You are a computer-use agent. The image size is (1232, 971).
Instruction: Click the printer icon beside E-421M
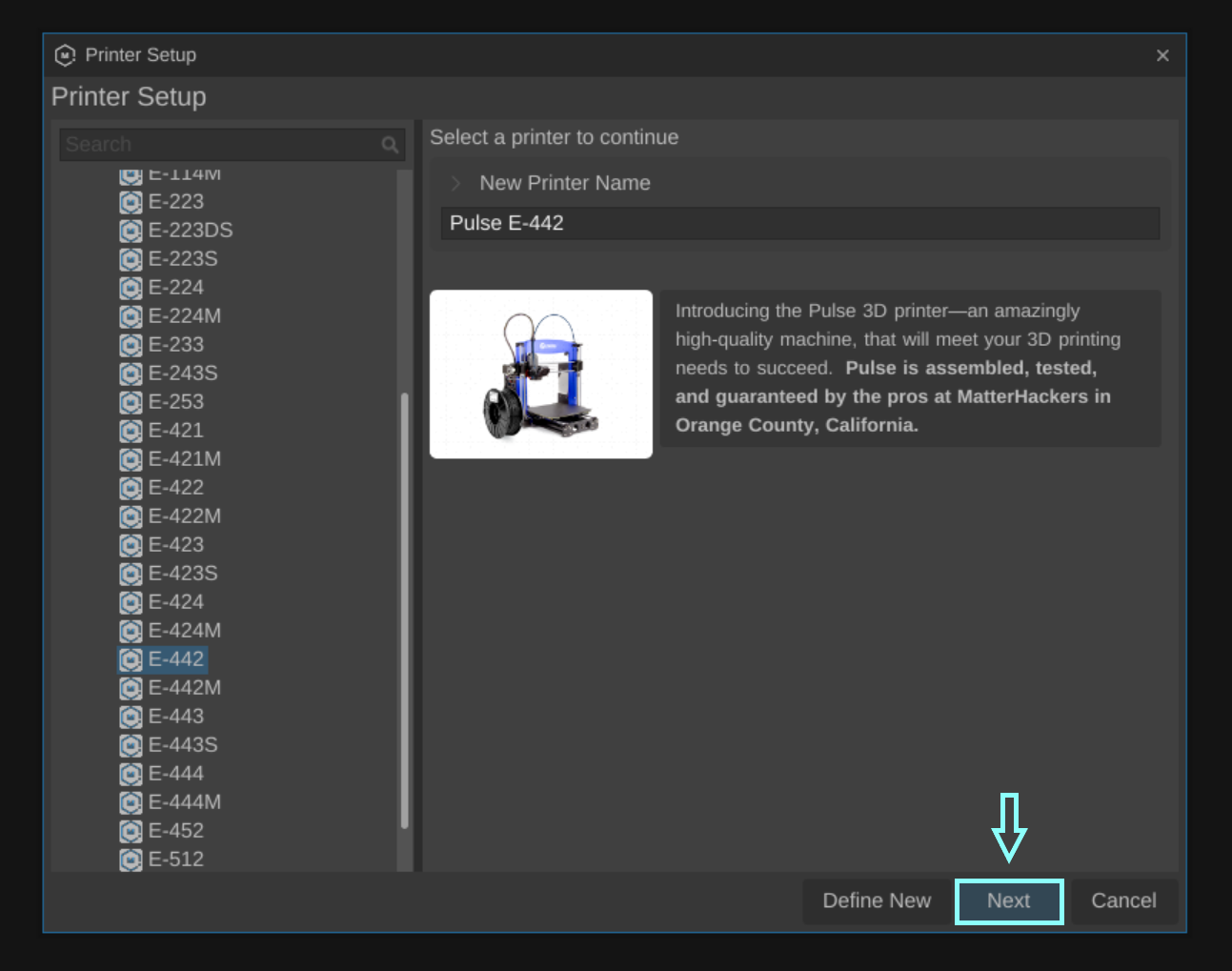pyautogui.click(x=131, y=459)
